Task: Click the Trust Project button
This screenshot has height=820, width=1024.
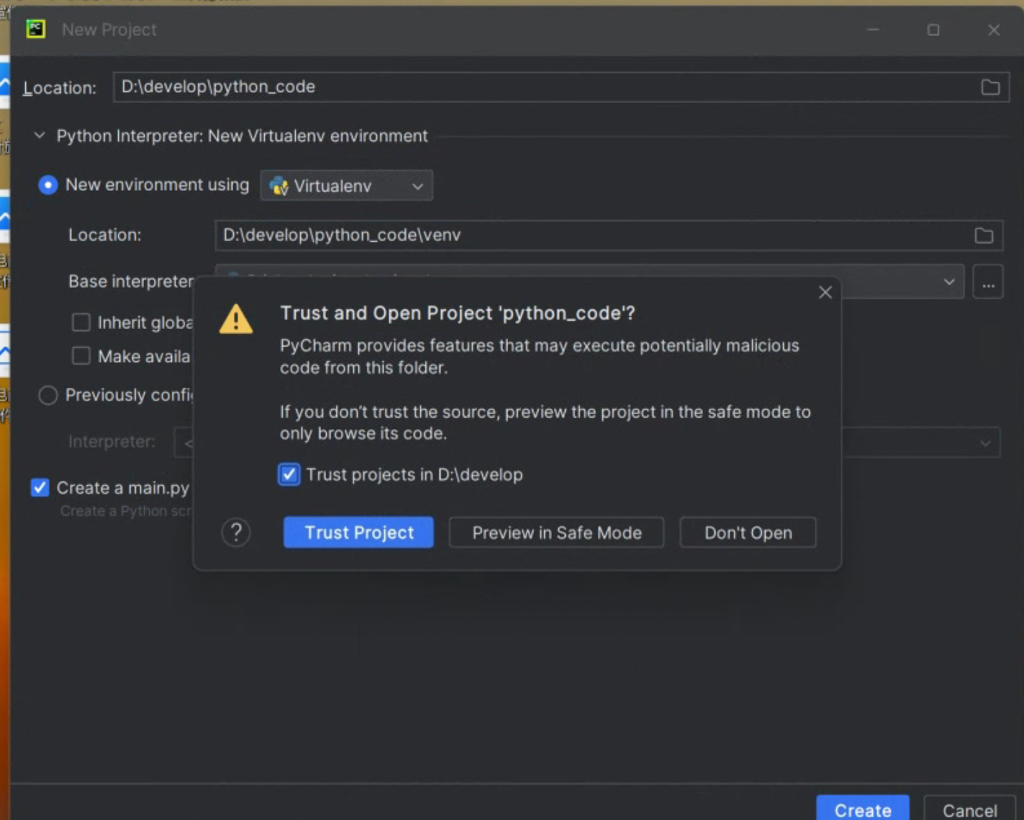Action: point(358,533)
